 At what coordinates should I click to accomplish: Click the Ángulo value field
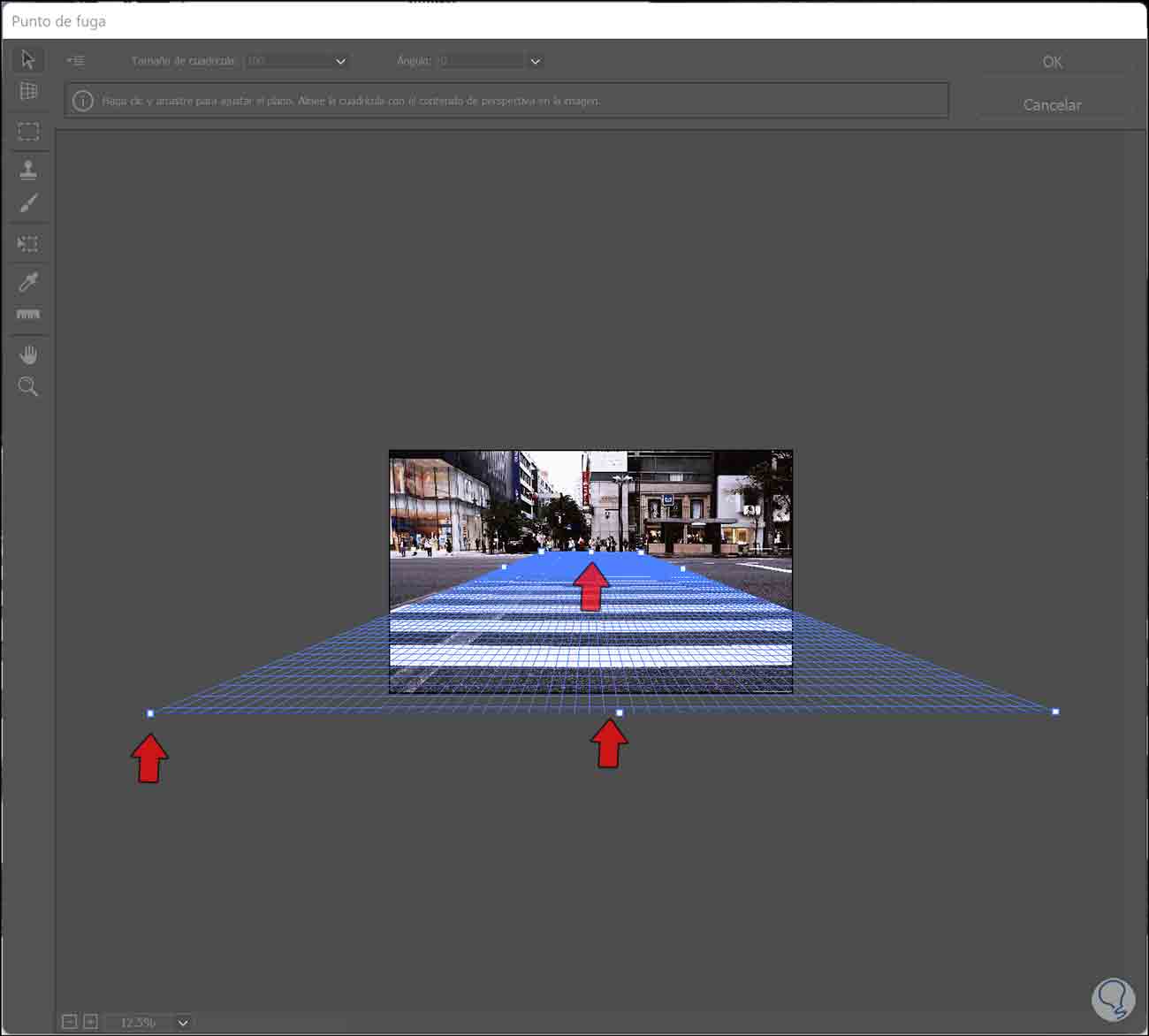click(481, 61)
